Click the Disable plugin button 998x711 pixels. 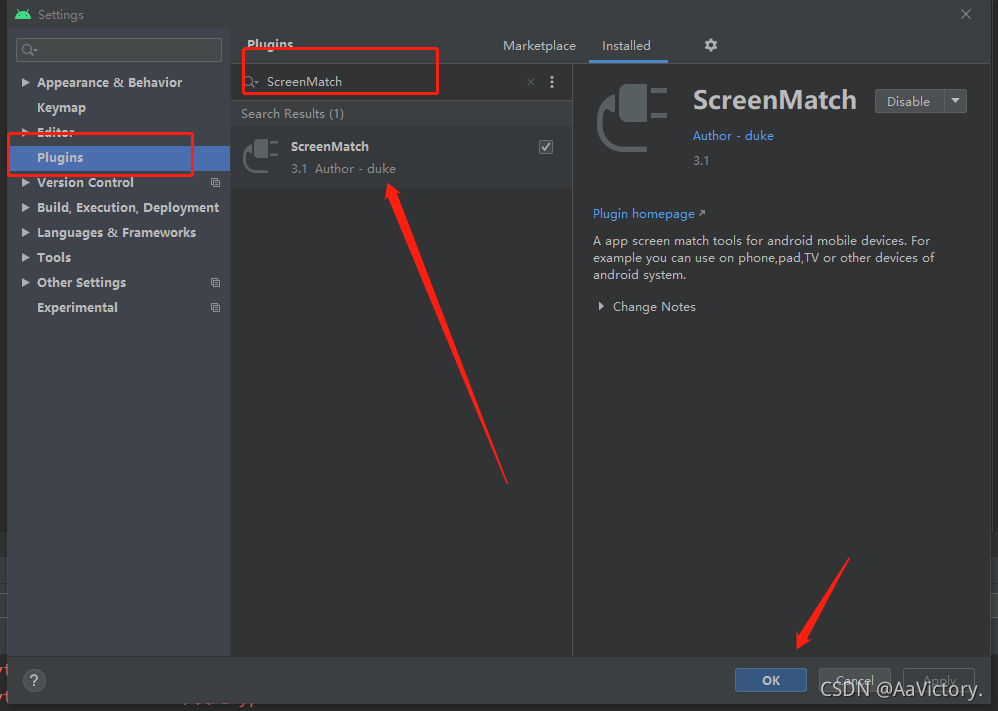[x=909, y=101]
